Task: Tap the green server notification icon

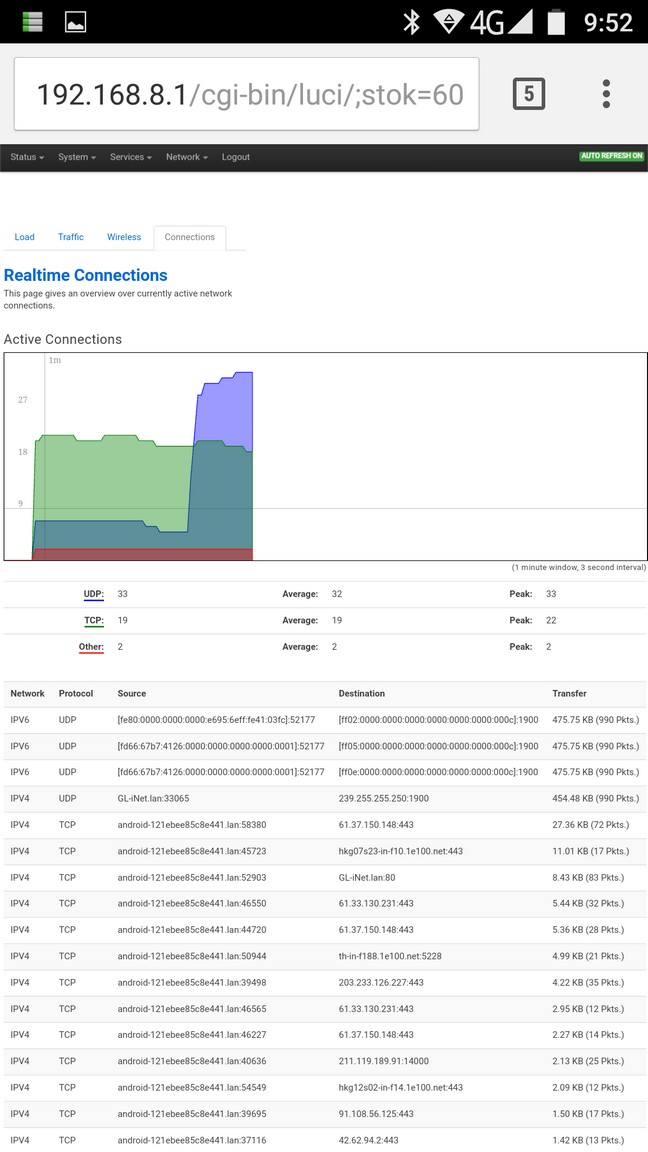Action: 32,21
